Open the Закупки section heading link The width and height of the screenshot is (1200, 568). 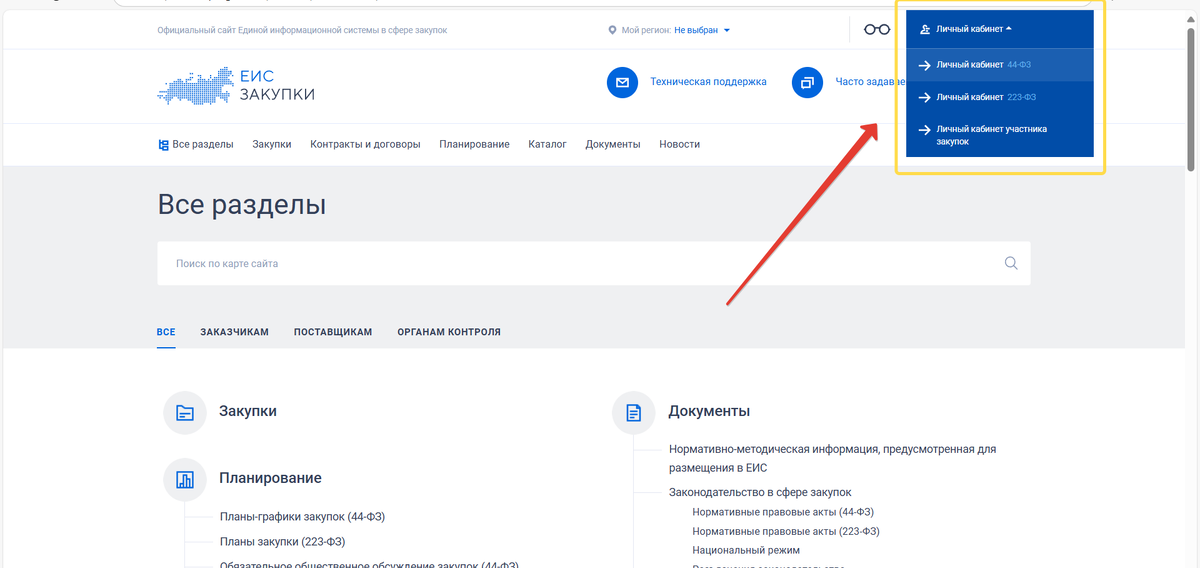click(x=248, y=411)
